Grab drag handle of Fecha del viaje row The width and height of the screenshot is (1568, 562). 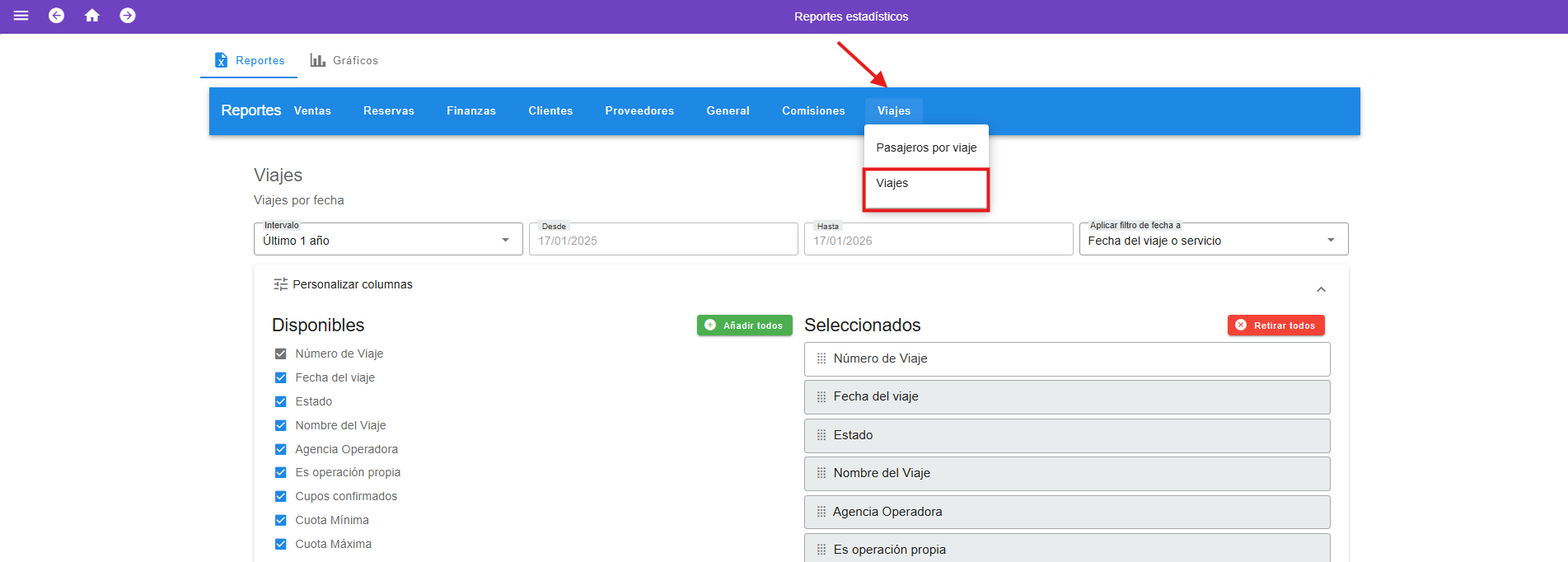point(821,397)
